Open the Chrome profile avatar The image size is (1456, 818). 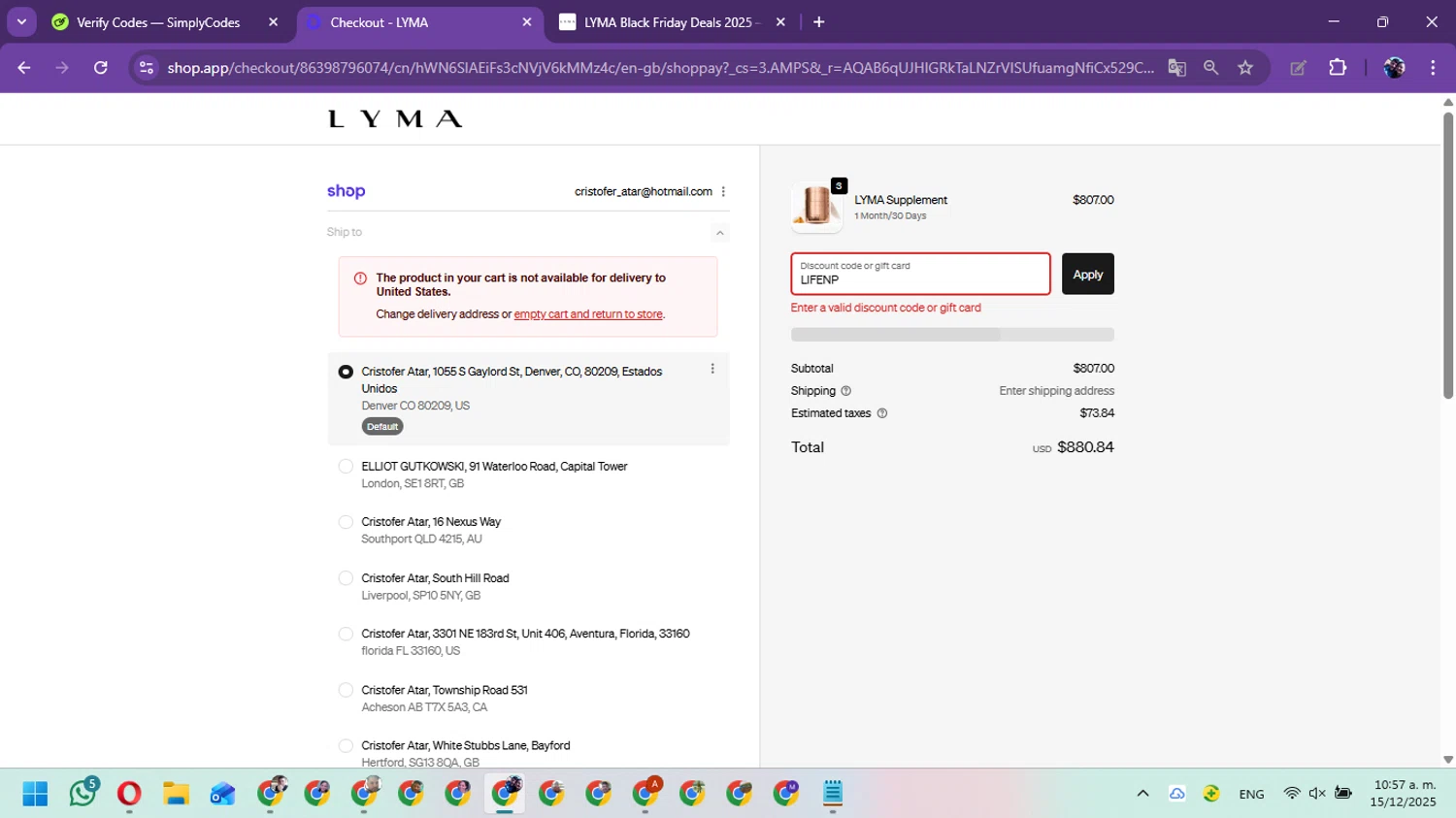[1394, 68]
